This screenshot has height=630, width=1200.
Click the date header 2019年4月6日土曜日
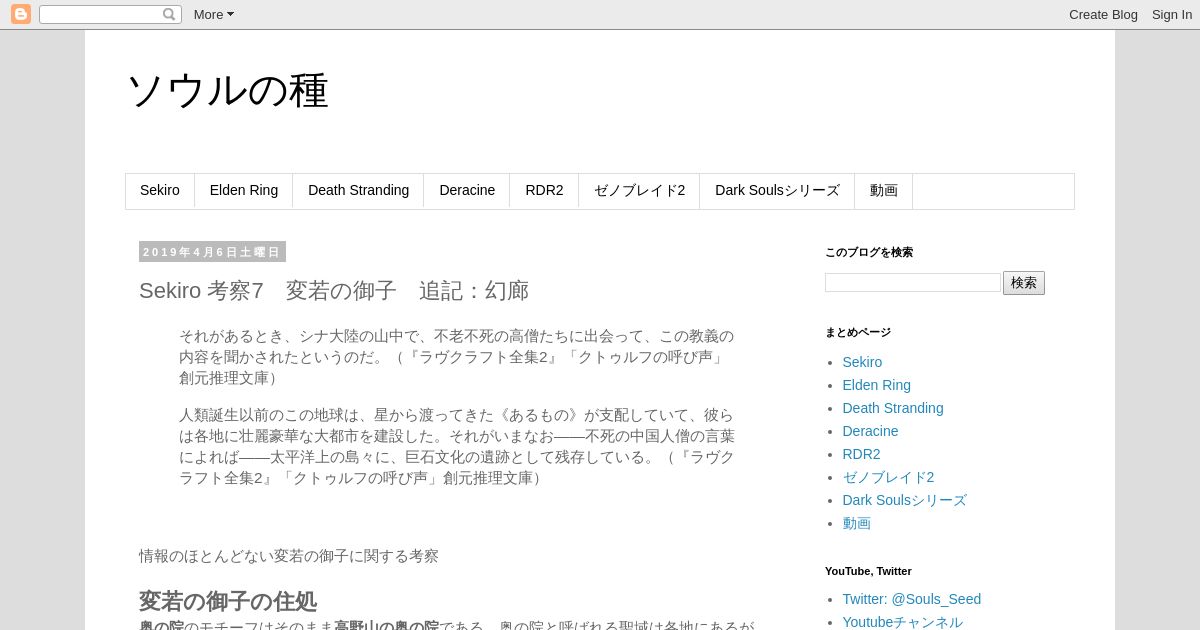tap(212, 252)
